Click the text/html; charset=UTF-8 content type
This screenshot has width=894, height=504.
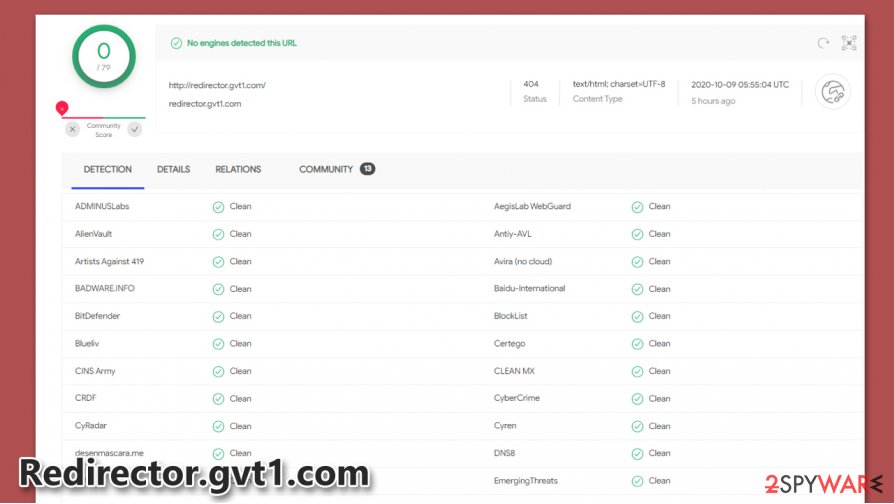619,84
